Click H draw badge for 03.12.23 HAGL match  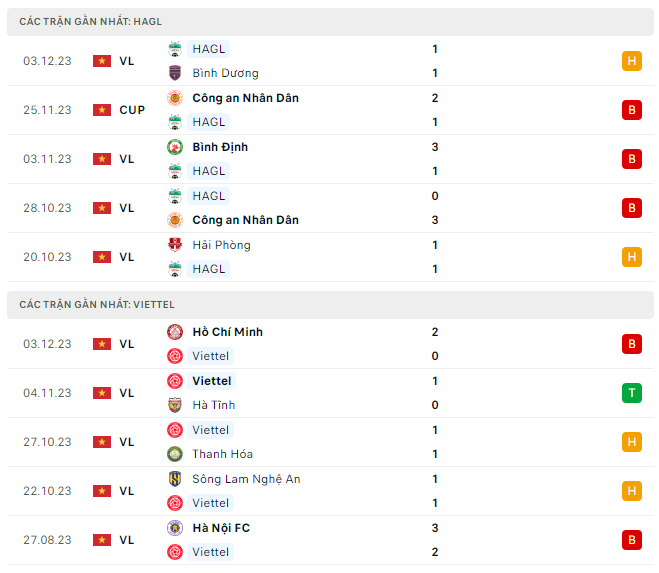(631, 61)
